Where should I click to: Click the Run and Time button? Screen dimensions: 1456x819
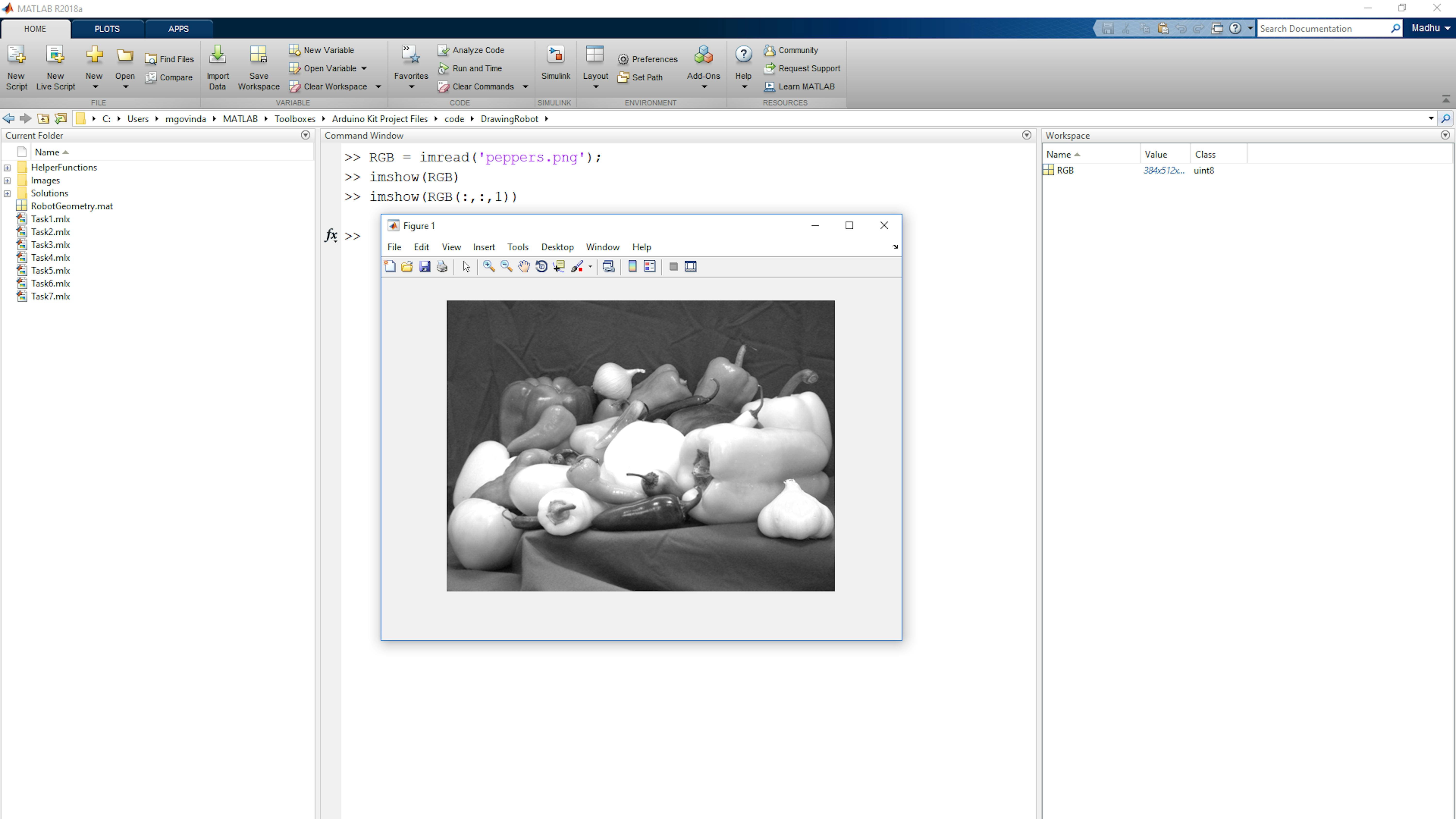click(x=470, y=68)
